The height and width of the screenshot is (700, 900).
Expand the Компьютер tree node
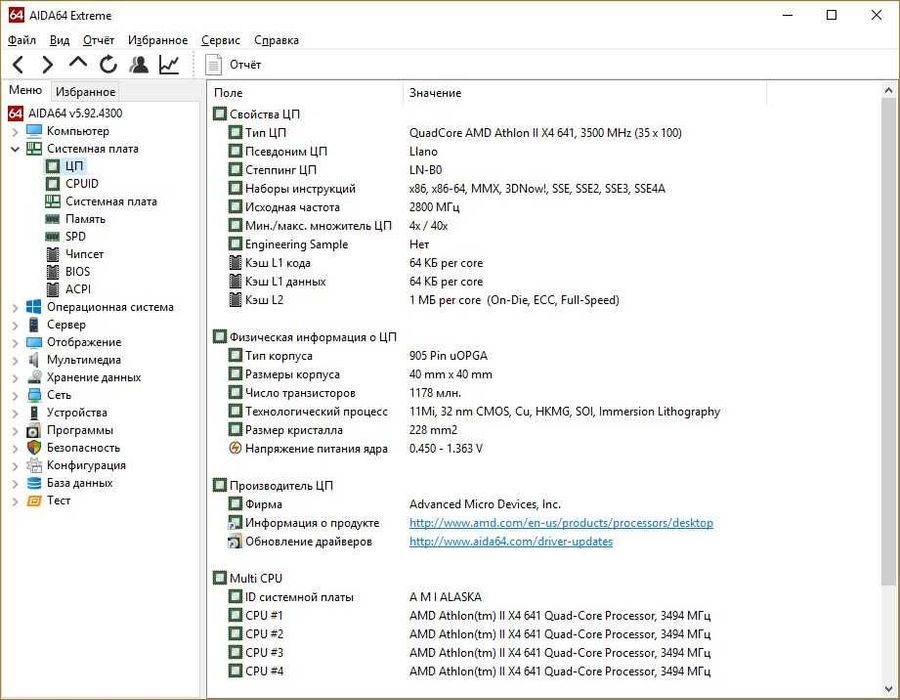point(15,131)
